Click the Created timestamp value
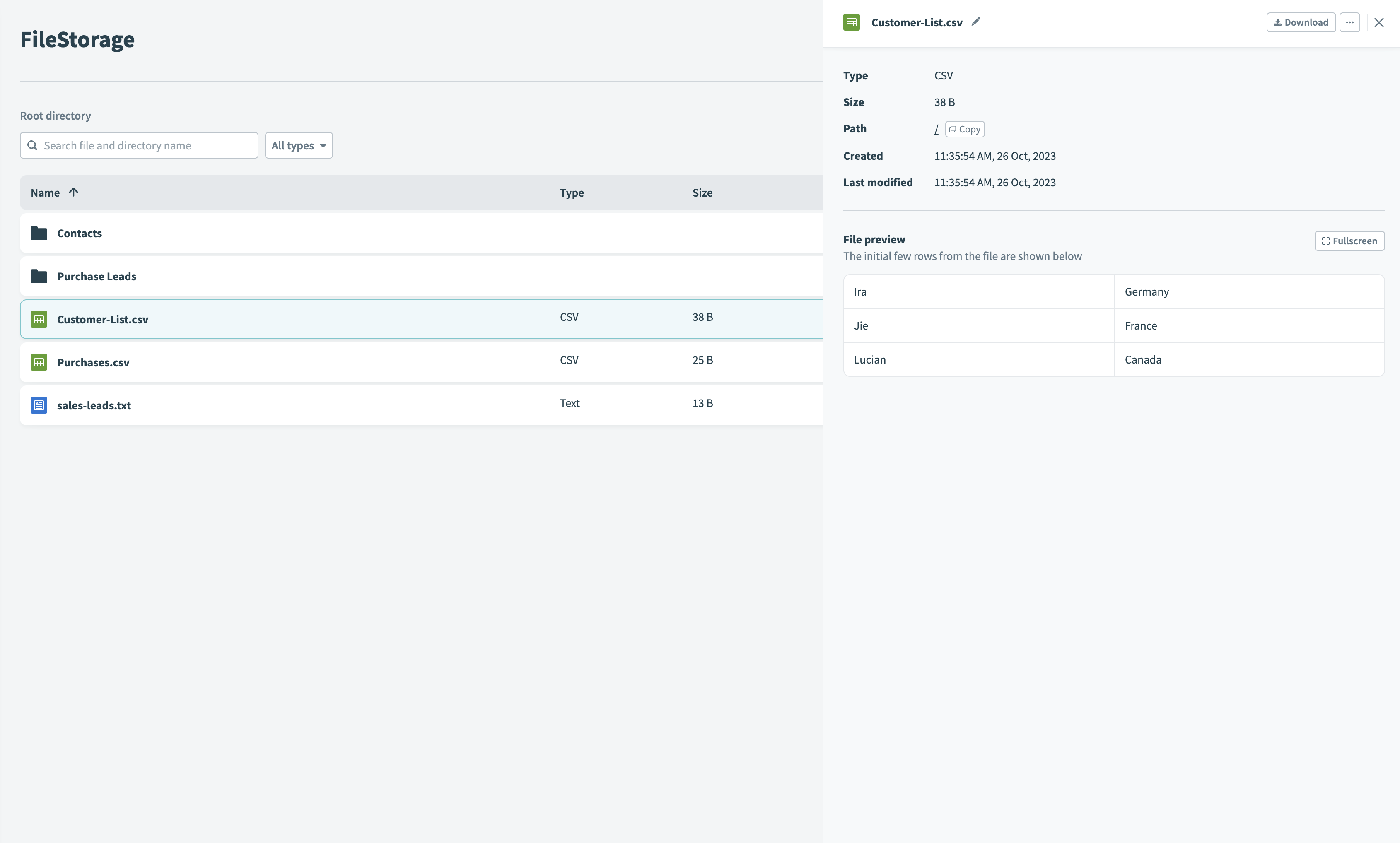The width and height of the screenshot is (1400, 843). [x=995, y=156]
